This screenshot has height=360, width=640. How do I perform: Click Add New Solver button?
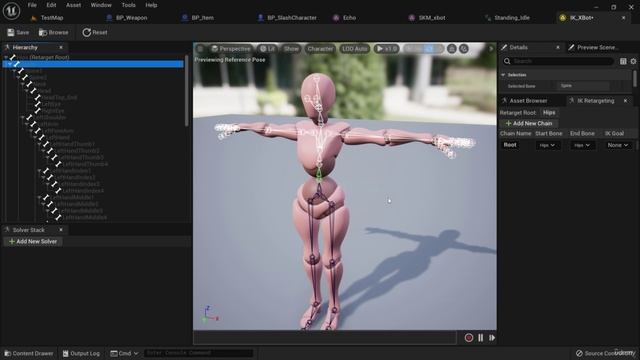coord(33,242)
